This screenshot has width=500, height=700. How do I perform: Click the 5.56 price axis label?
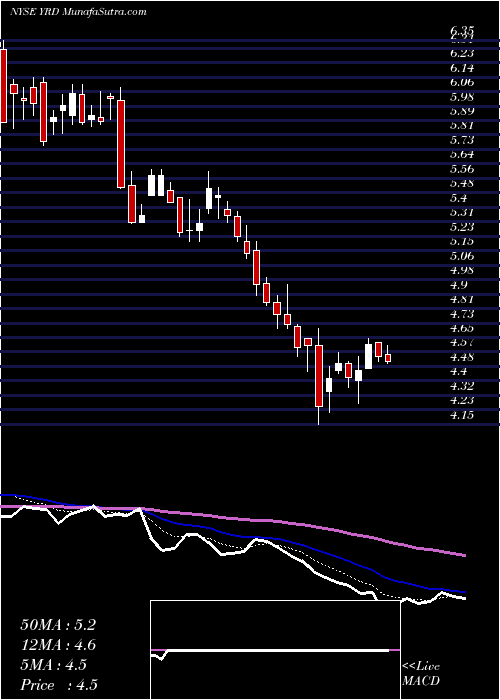point(462,169)
